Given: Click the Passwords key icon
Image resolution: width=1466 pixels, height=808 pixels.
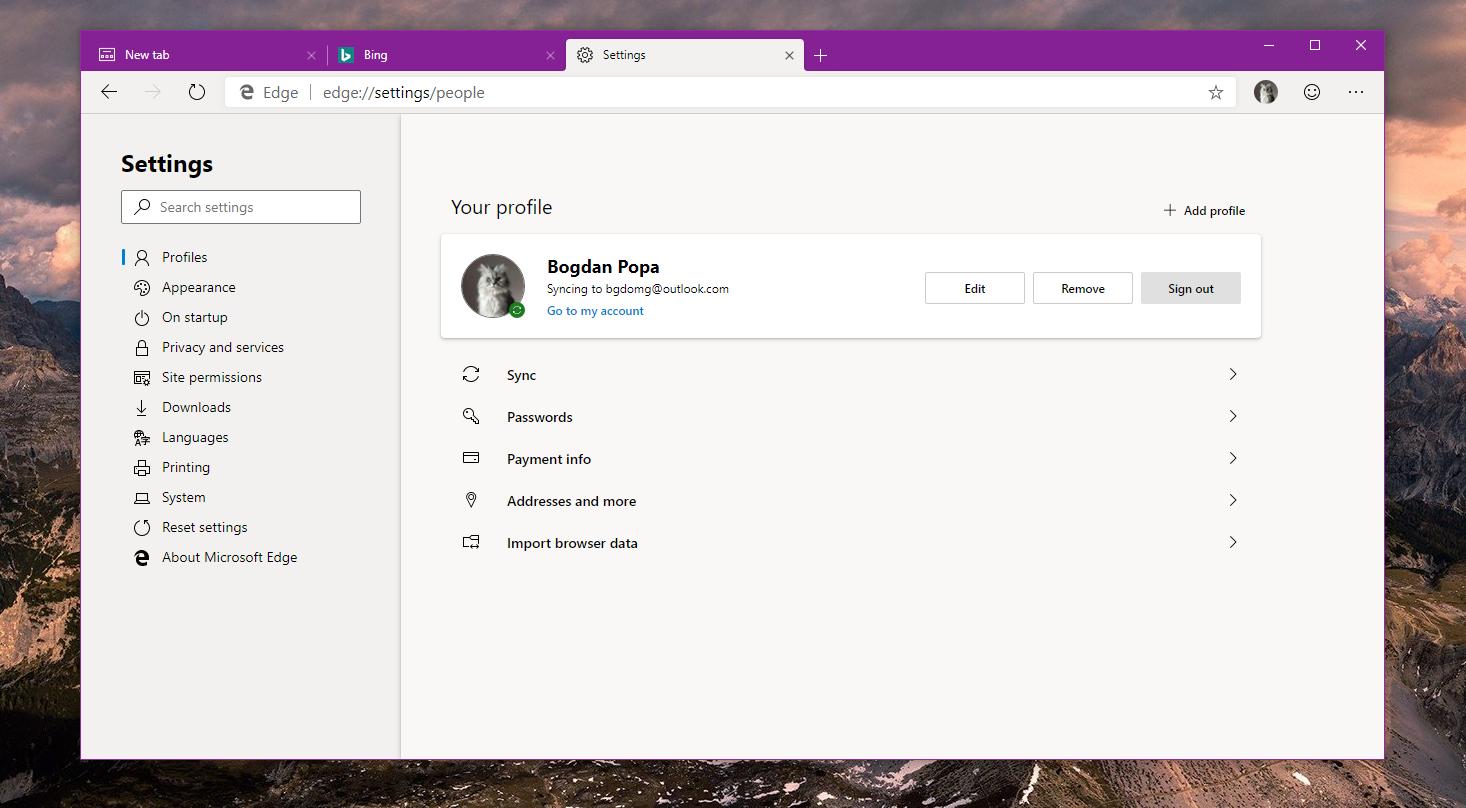Looking at the screenshot, I should [471, 416].
